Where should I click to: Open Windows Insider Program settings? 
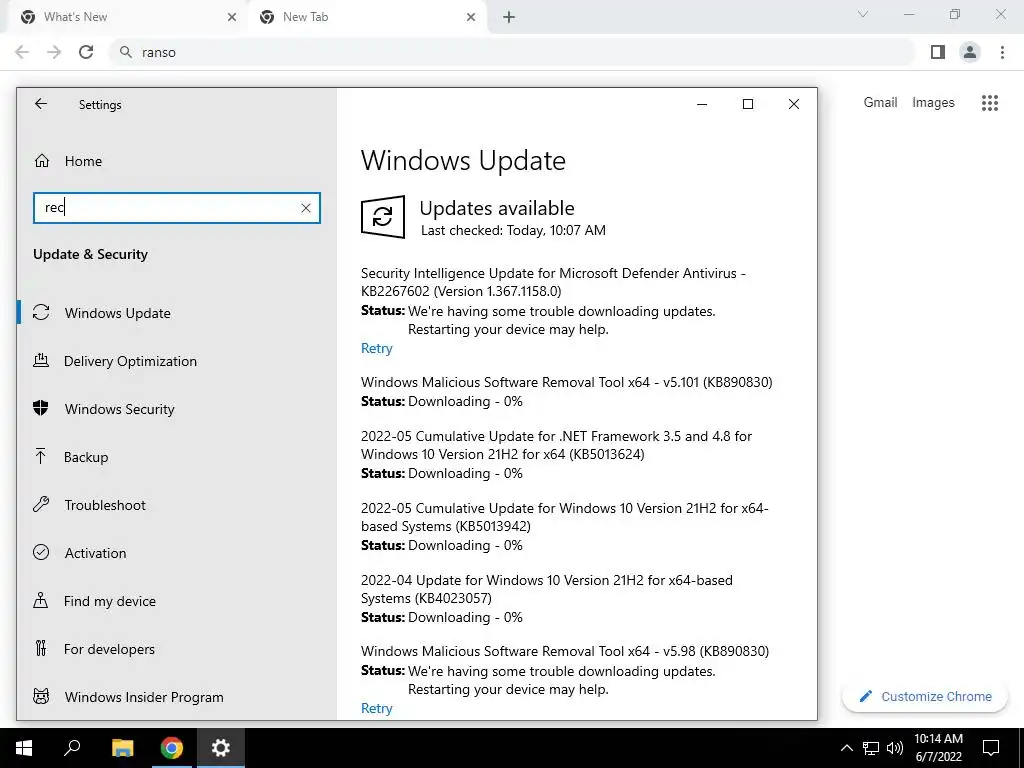pos(176,697)
